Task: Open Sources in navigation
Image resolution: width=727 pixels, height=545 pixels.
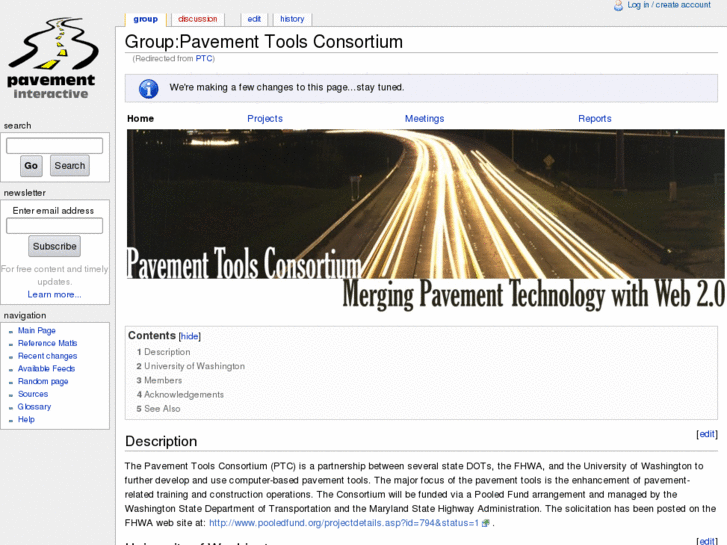Action: (x=33, y=394)
